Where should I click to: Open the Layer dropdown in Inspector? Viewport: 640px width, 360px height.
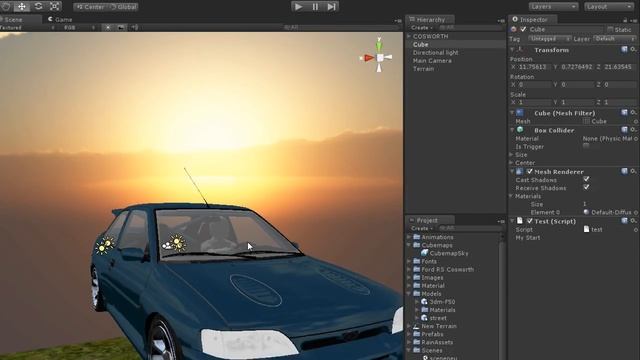(x=615, y=39)
